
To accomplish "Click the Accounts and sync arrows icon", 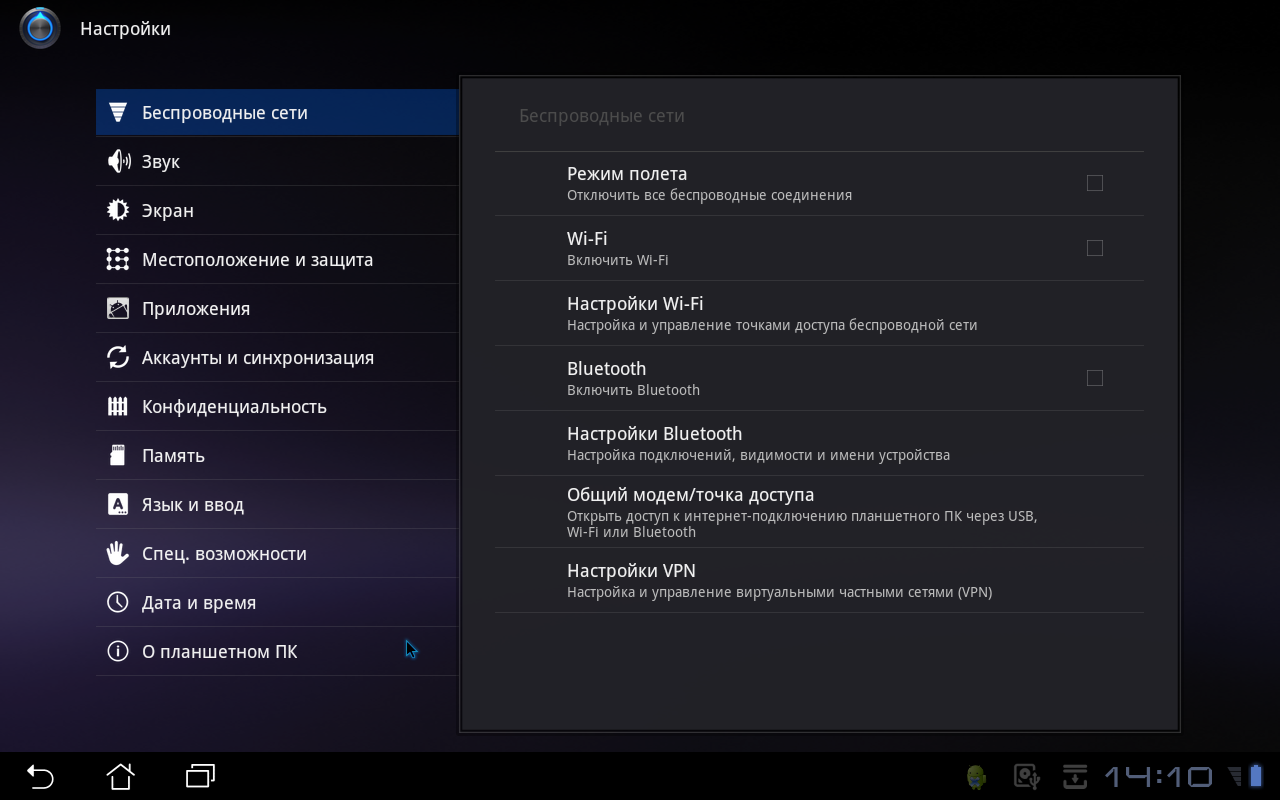I will [118, 357].
